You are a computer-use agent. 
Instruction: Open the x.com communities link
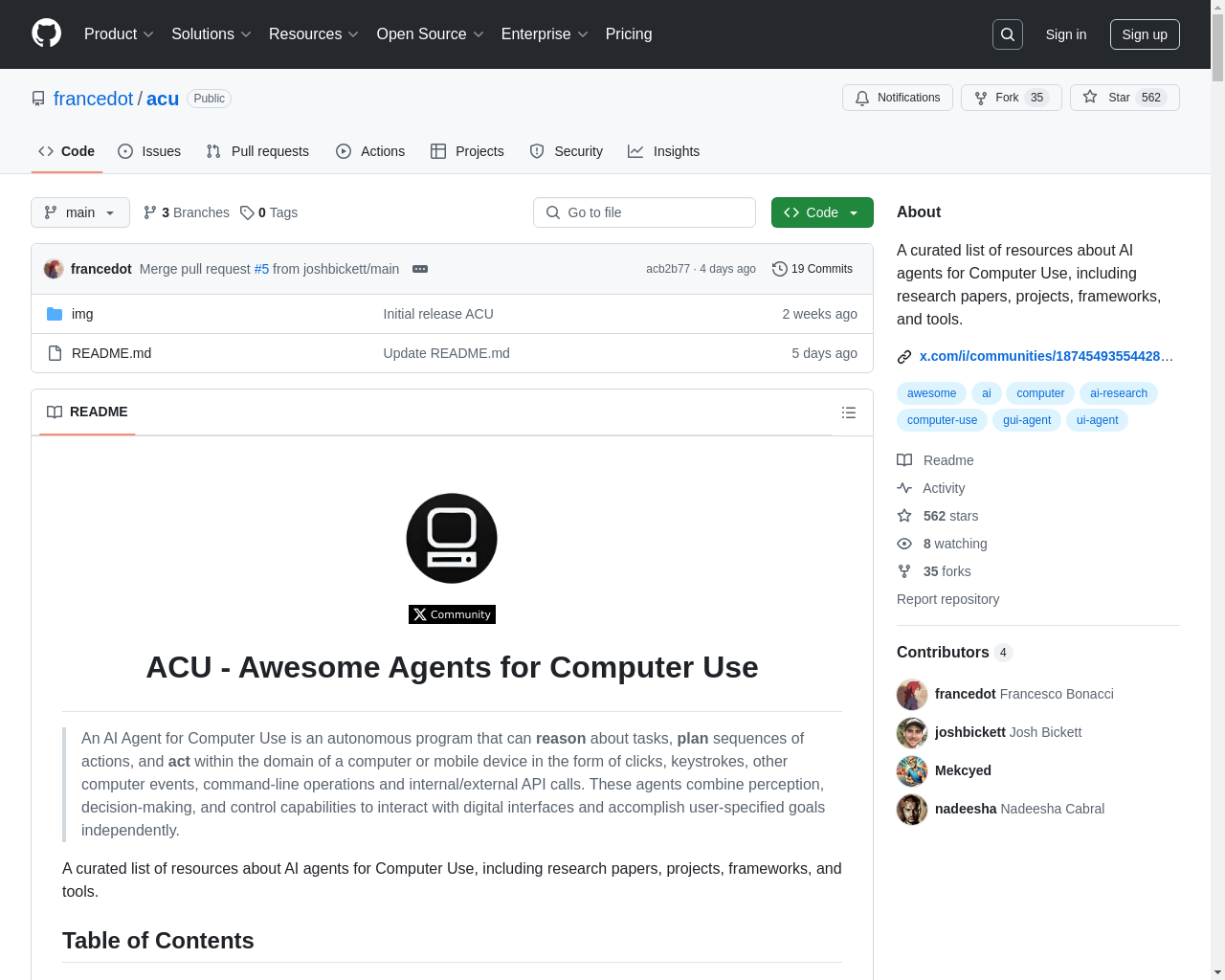pos(1046,356)
